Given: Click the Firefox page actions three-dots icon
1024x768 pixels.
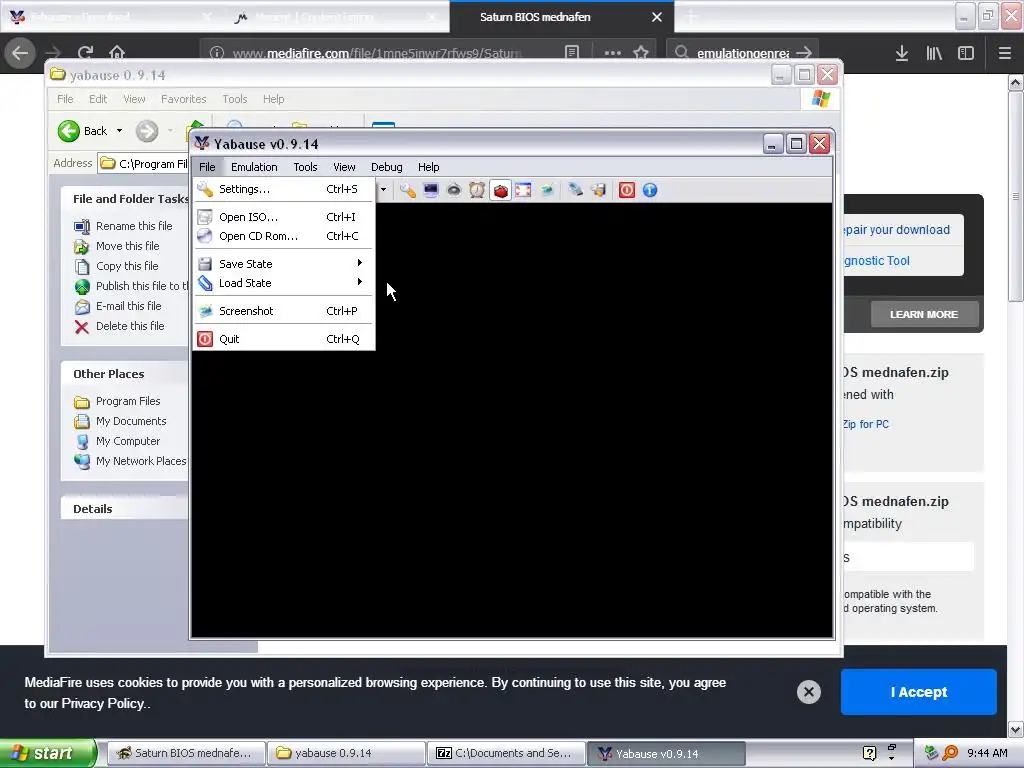Looking at the screenshot, I should coord(613,53).
